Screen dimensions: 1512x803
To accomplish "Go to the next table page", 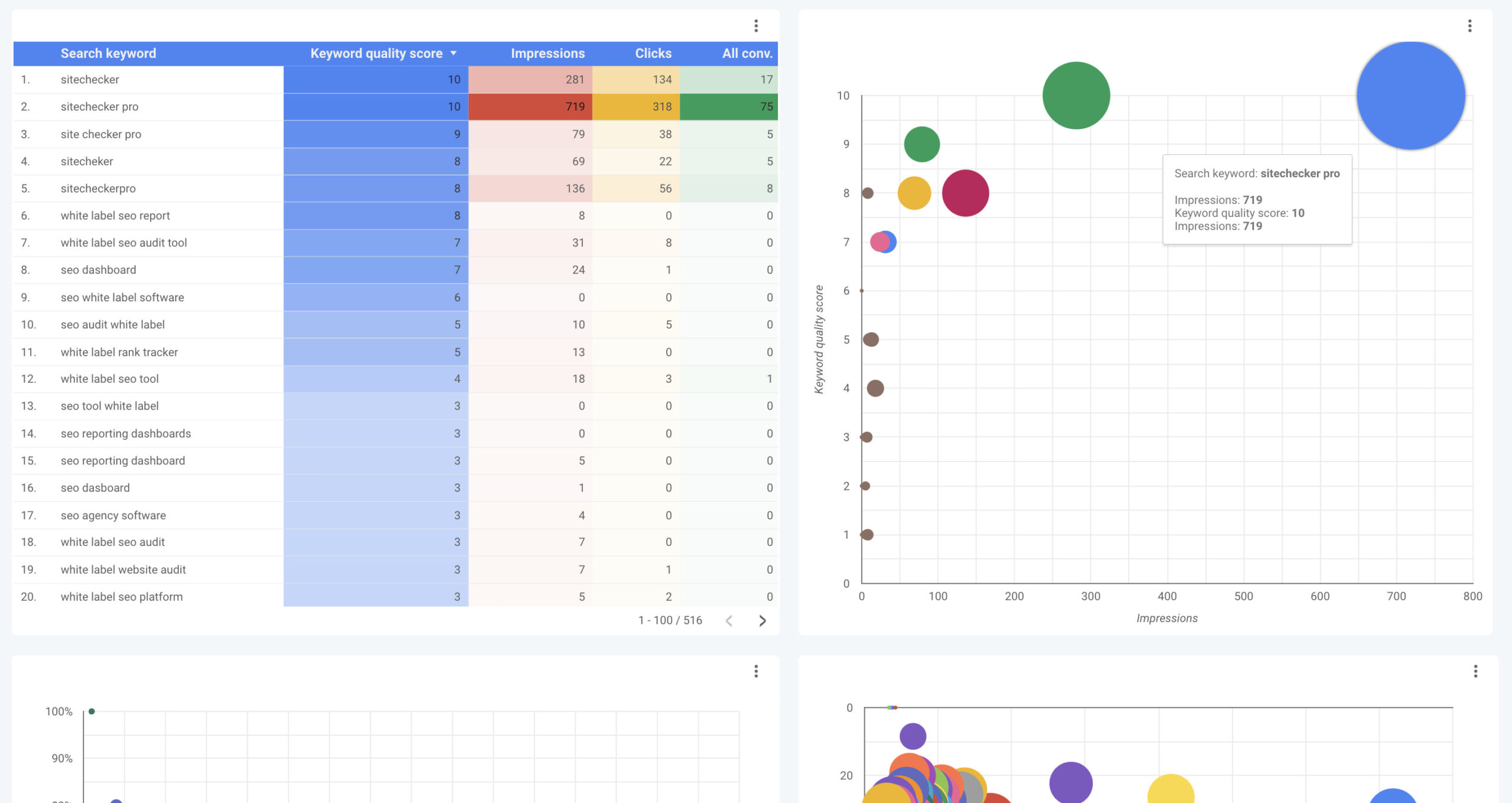I will tap(762, 620).
